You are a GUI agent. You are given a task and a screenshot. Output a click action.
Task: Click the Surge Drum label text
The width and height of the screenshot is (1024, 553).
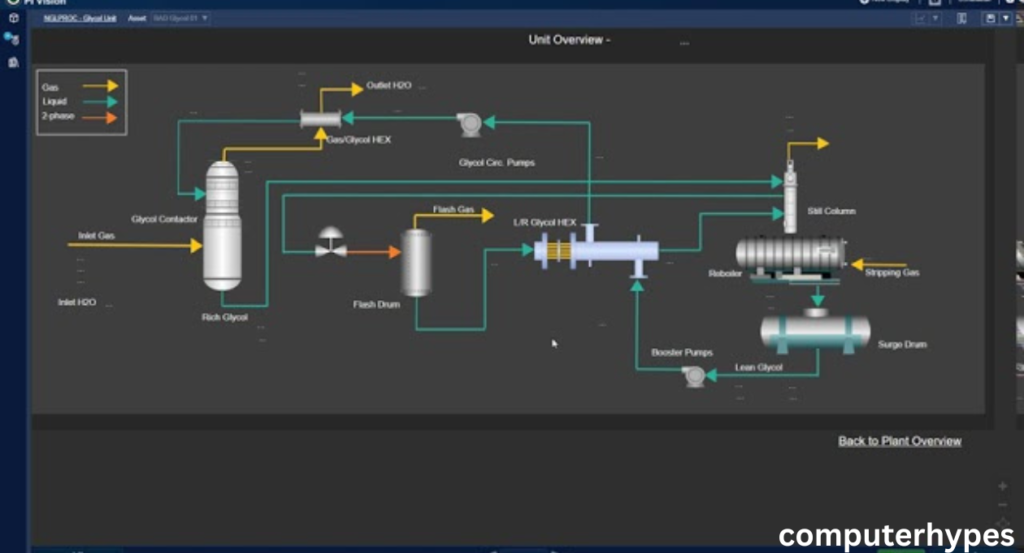point(902,345)
